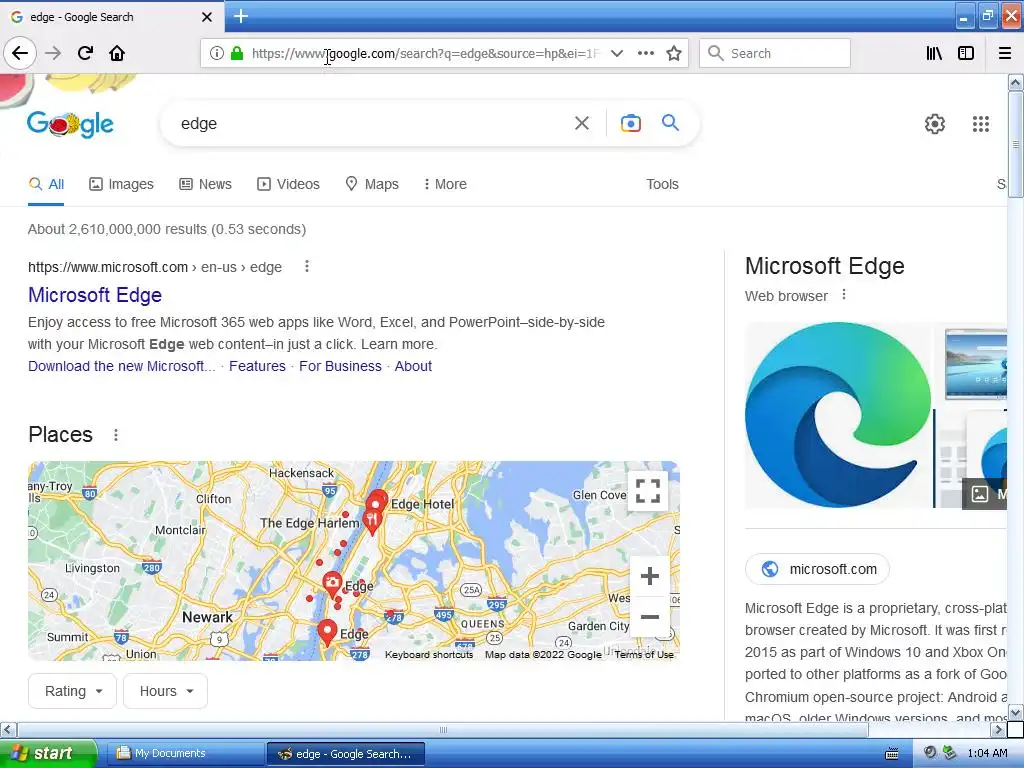The width and height of the screenshot is (1024, 768).
Task: Expand the Rating filter dropdown
Action: click(72, 691)
